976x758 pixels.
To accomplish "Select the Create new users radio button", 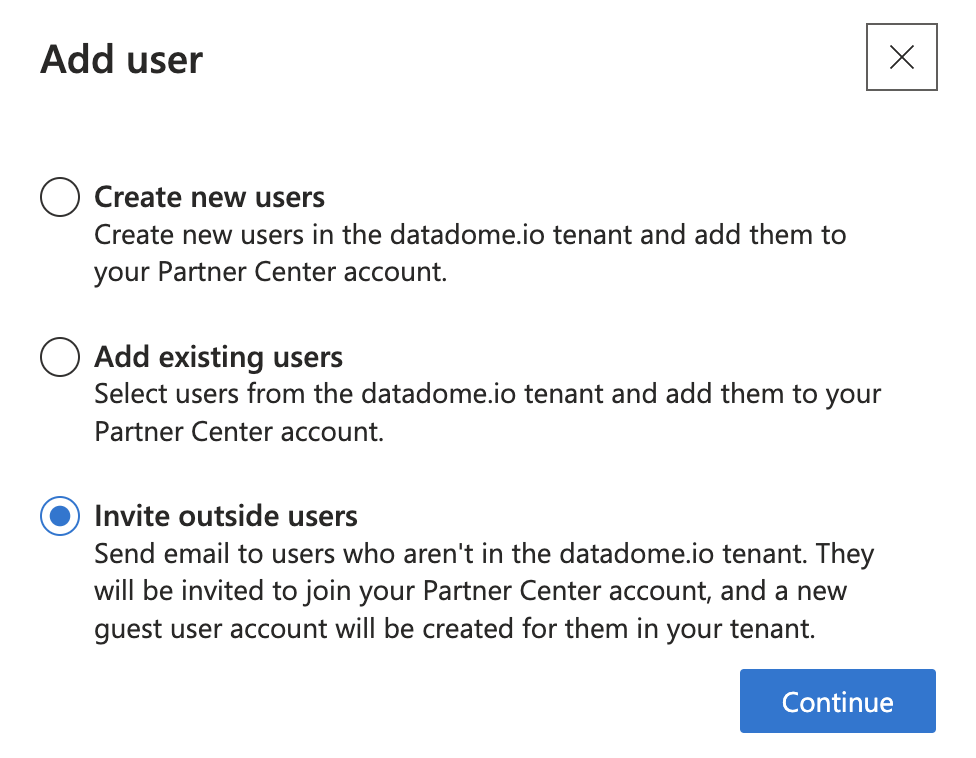I will (60, 197).
